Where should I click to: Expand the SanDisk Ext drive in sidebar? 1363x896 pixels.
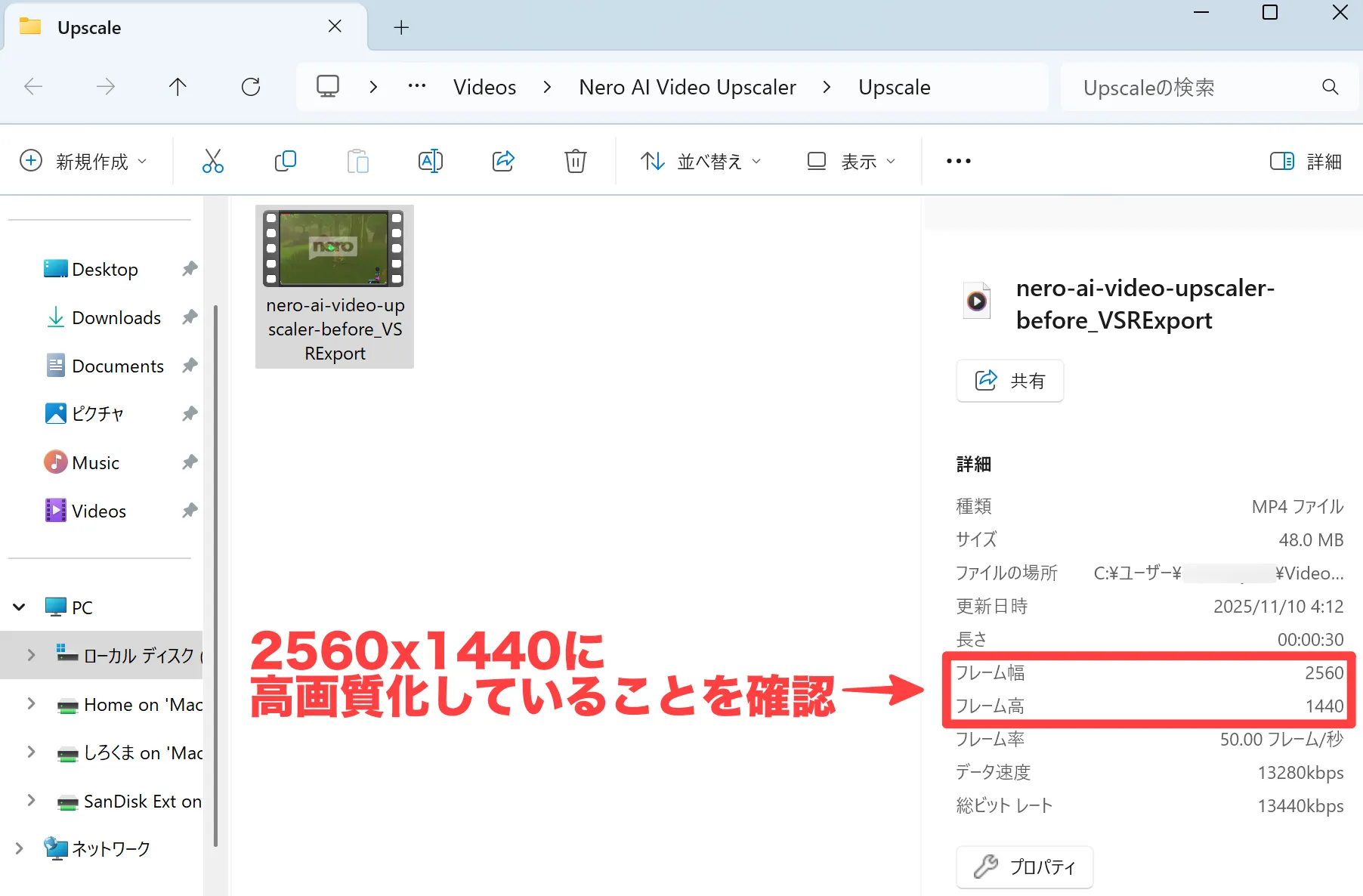[x=30, y=801]
